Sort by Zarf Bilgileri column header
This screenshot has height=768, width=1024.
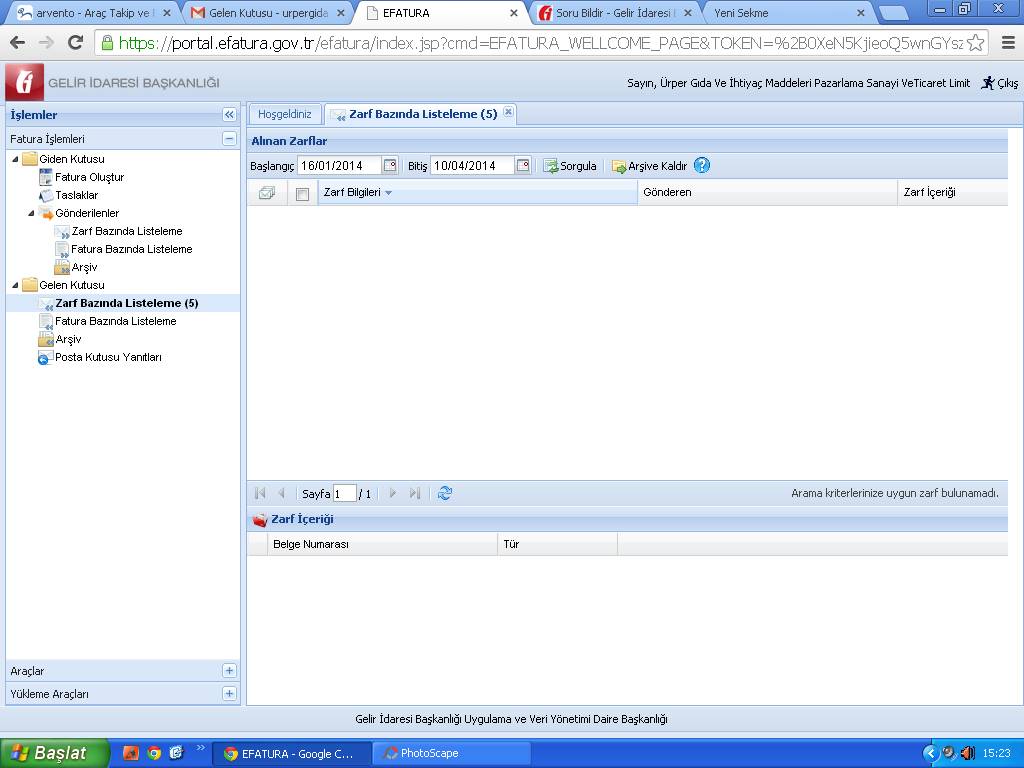click(352, 192)
